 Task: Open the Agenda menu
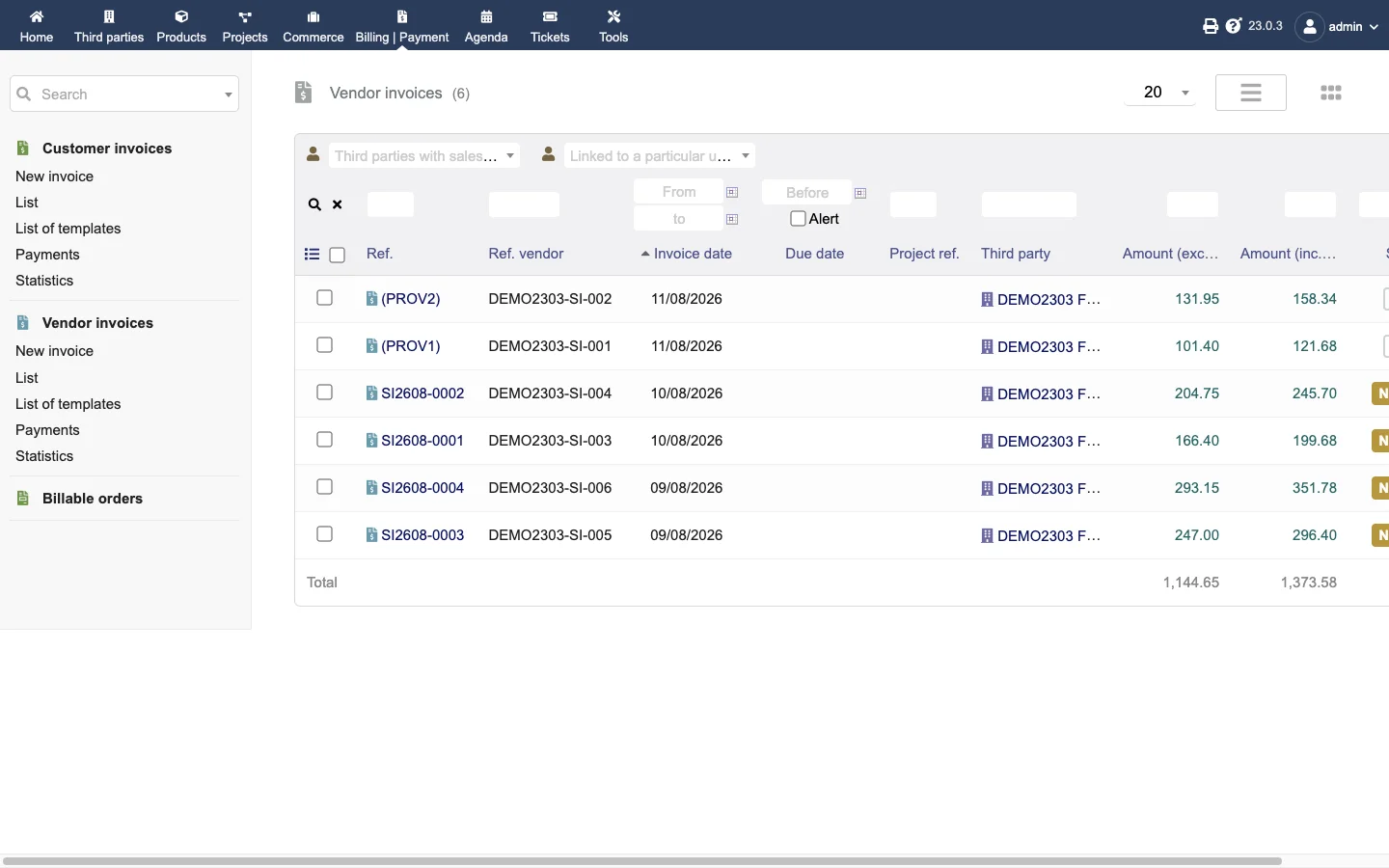point(486,26)
